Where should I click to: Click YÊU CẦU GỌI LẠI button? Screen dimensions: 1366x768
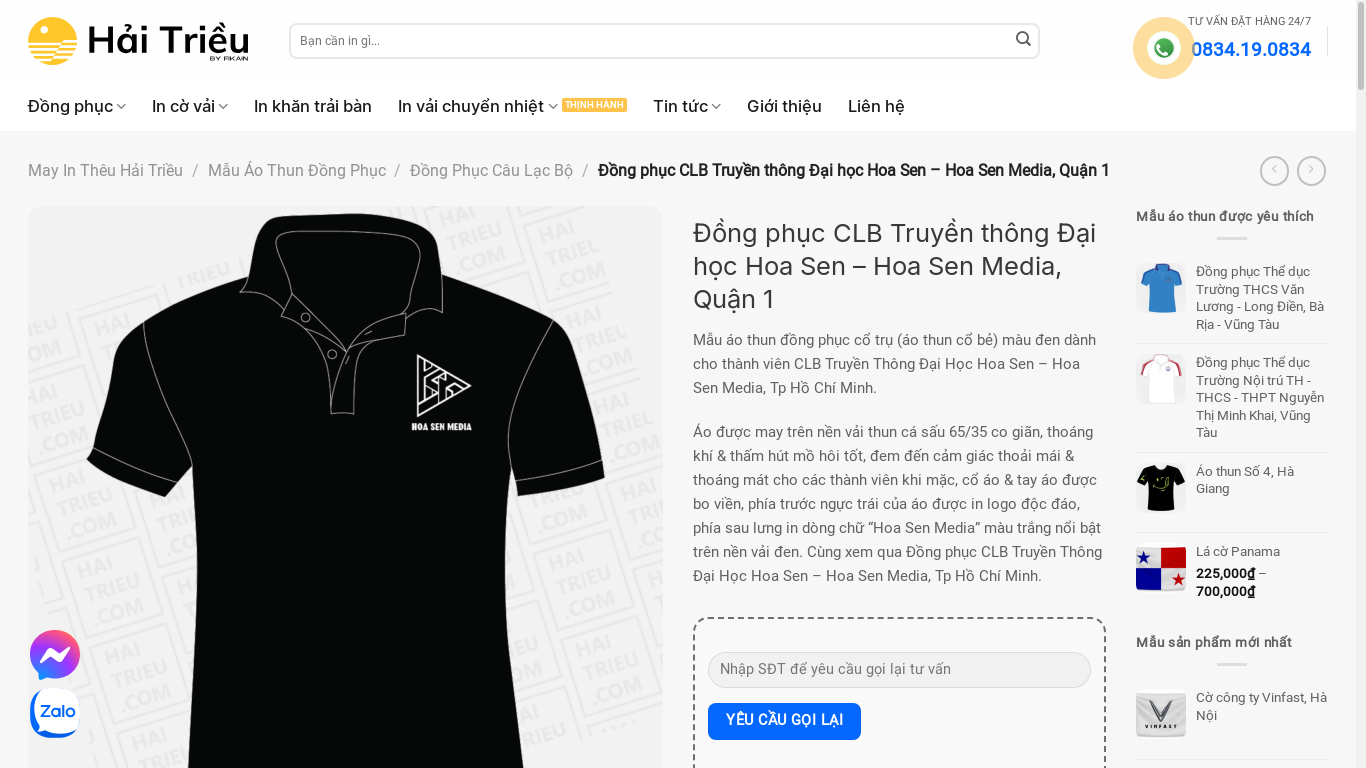(784, 721)
